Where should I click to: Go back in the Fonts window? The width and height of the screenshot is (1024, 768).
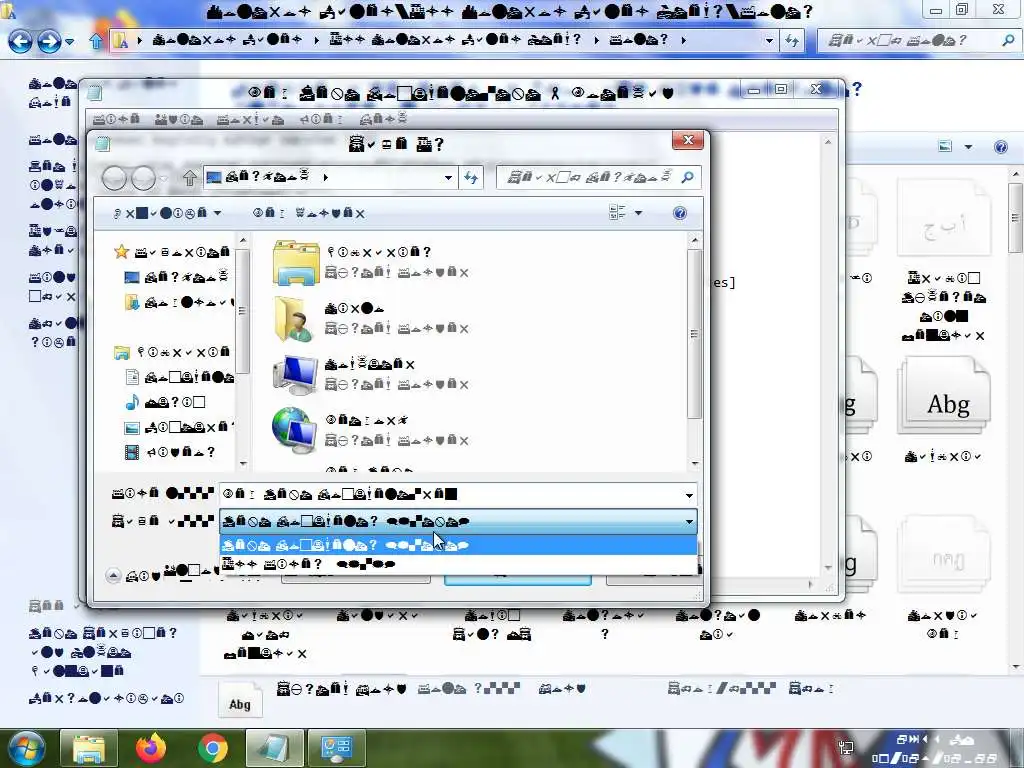coord(20,41)
